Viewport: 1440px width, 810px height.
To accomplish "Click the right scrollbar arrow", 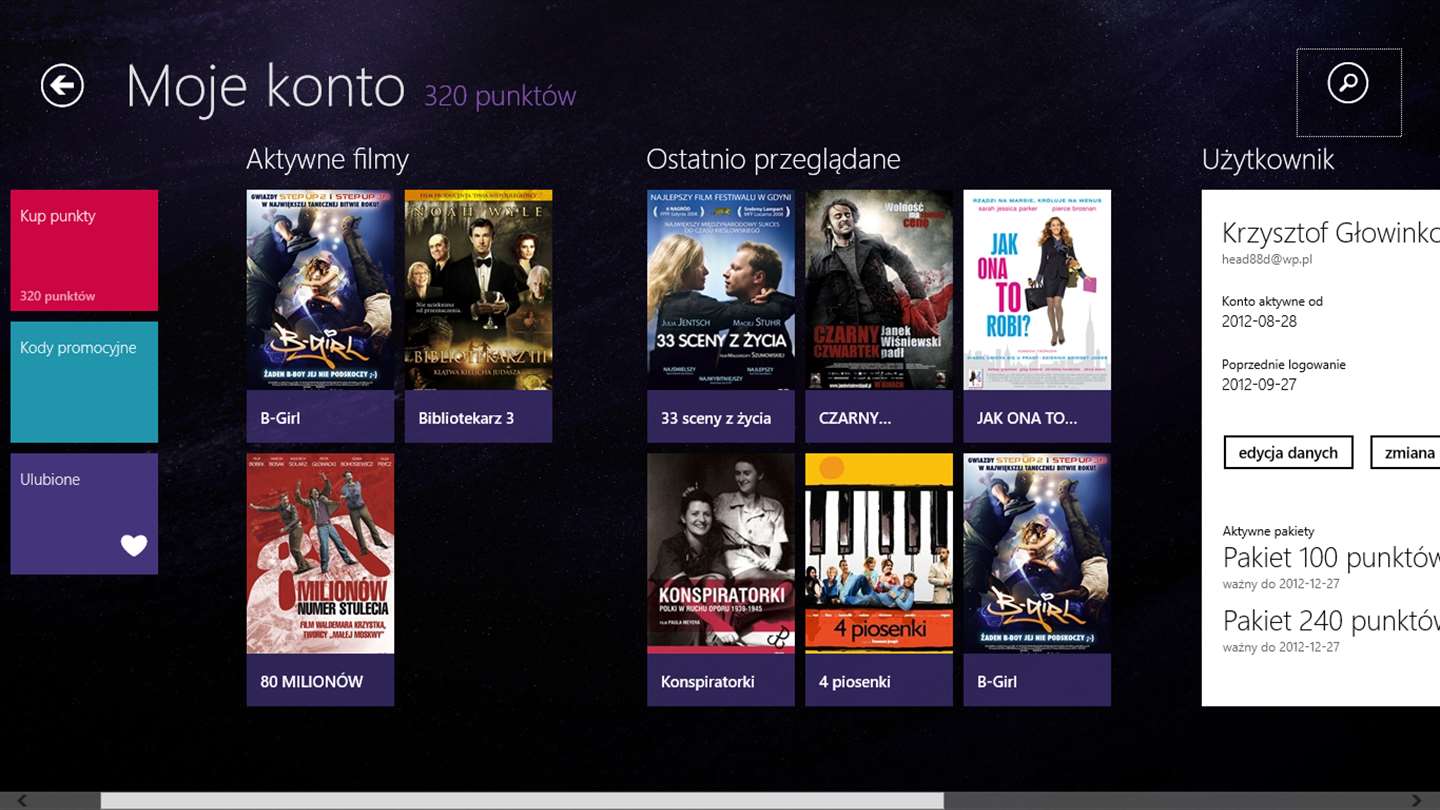I will pyautogui.click(x=1416, y=801).
